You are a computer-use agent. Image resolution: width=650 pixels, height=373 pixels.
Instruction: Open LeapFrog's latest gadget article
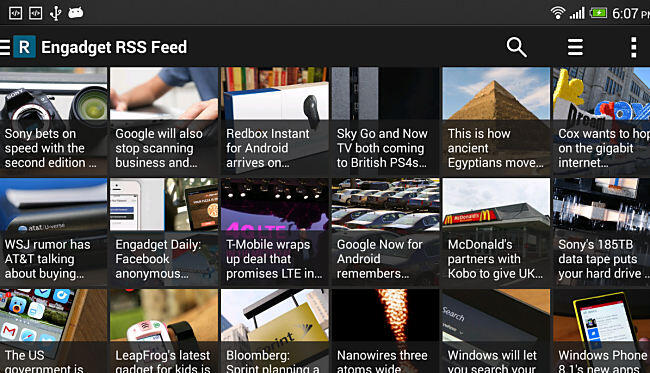pos(164,331)
